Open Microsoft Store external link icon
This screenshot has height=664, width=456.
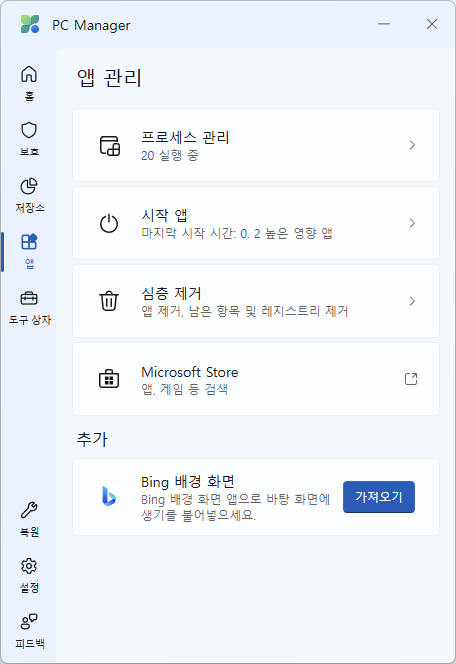point(411,379)
